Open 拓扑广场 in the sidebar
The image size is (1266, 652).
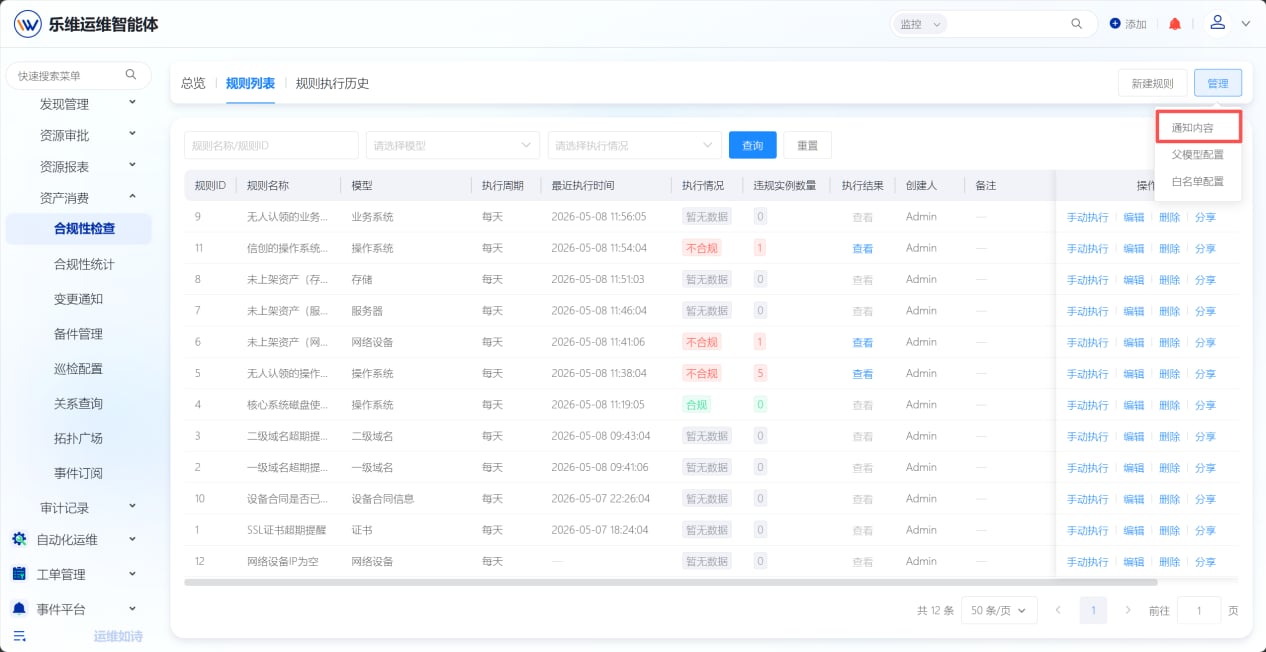[78, 438]
